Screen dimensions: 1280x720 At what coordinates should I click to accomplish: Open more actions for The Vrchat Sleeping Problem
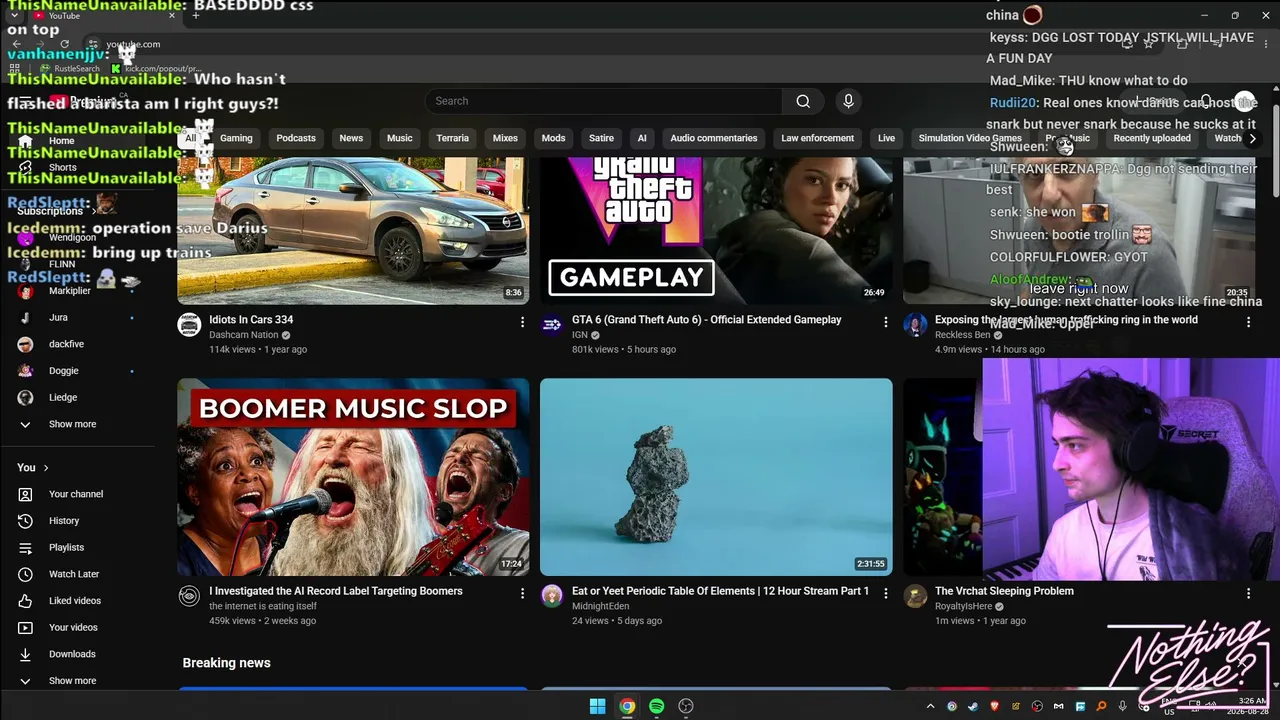coord(1248,593)
